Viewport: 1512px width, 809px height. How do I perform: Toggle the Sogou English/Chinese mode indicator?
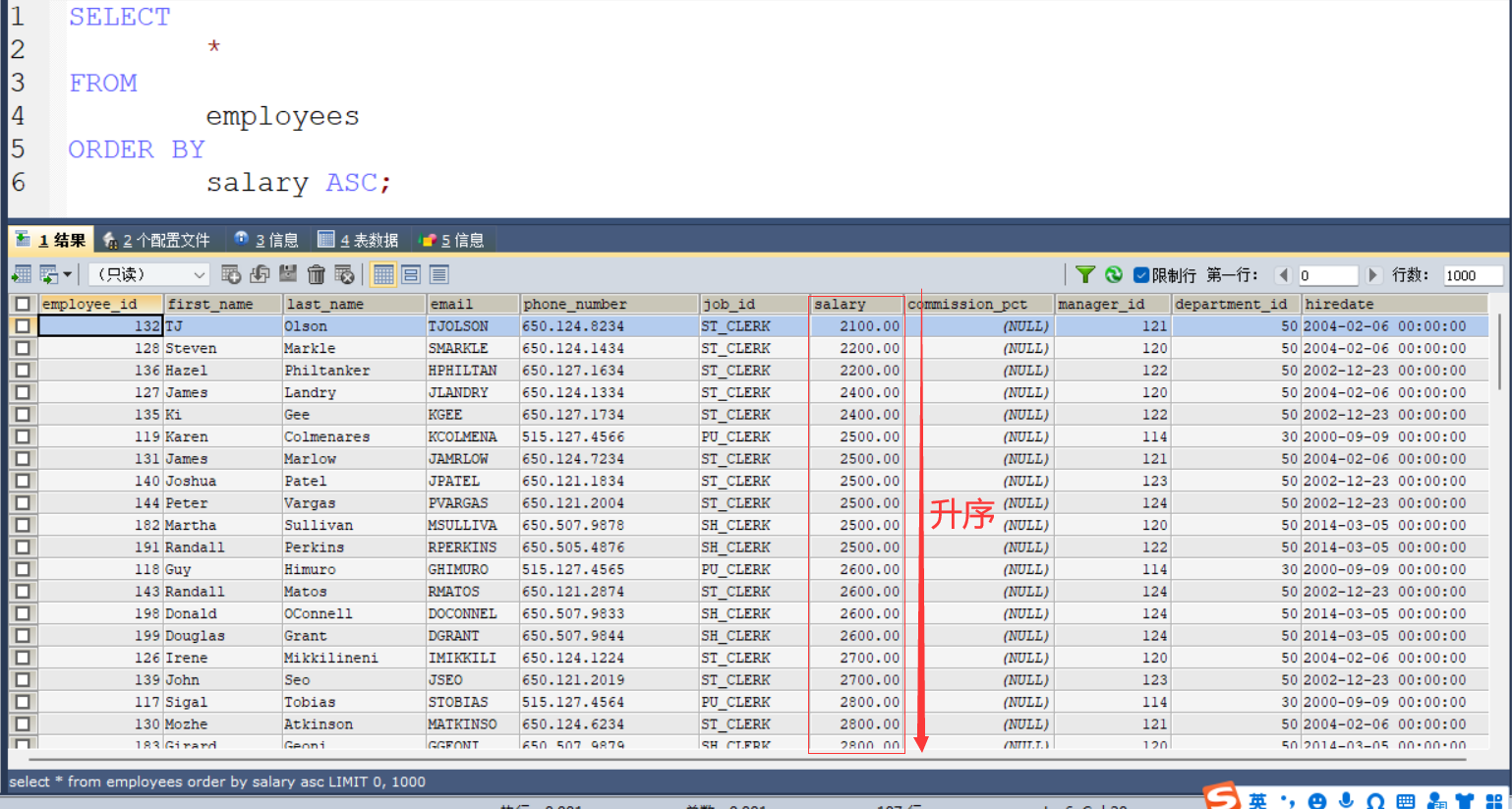click(1258, 801)
